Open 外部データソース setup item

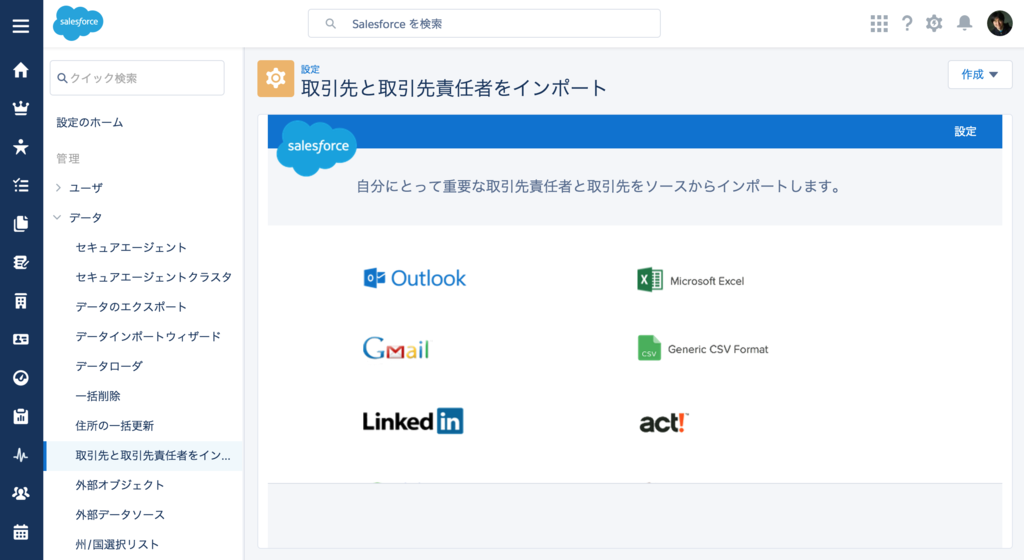[120, 514]
